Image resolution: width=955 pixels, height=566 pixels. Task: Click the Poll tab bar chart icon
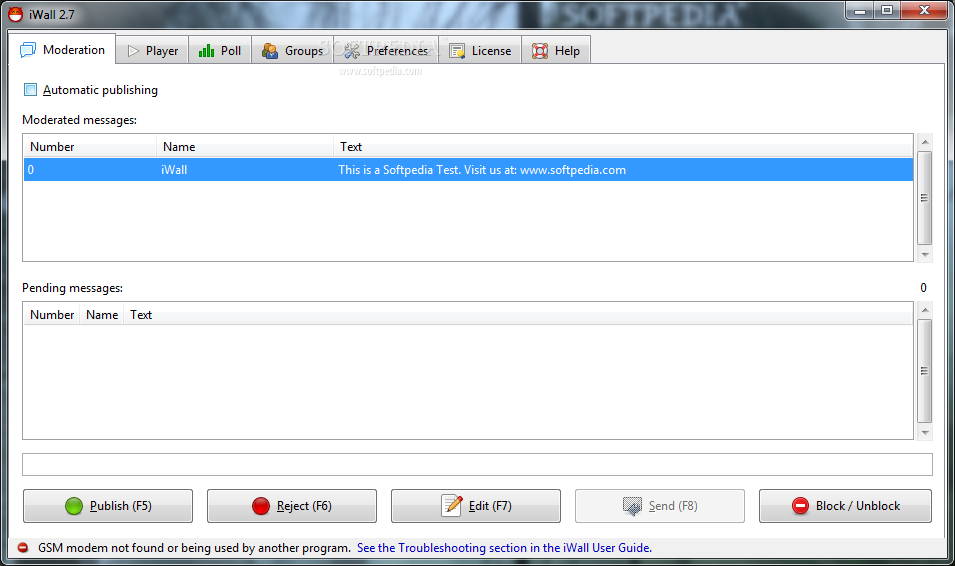[206, 51]
